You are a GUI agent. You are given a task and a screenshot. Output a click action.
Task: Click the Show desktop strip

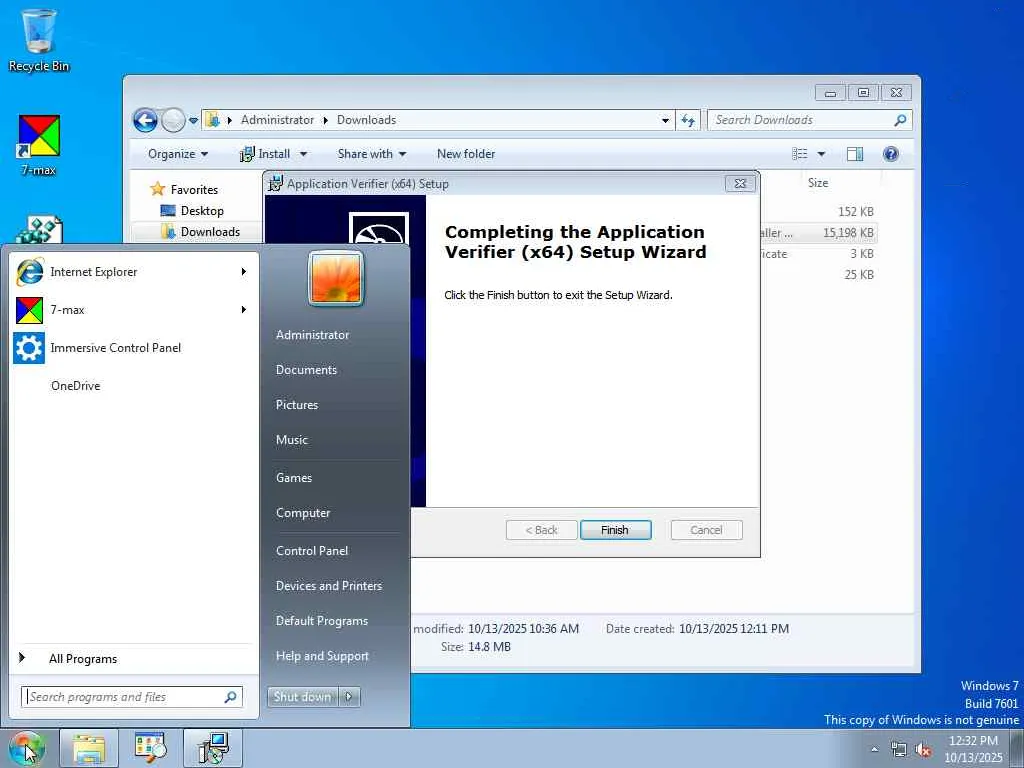tap(1017, 748)
